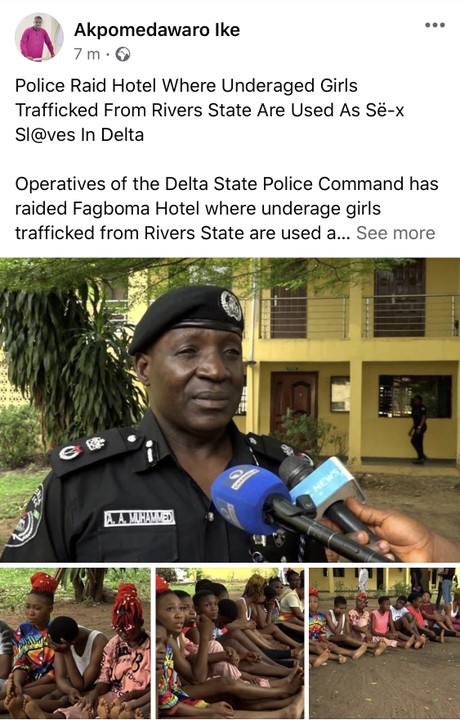Open the middle thumbnail of seated girls
This screenshot has height=720, width=460.
coord(230,643)
